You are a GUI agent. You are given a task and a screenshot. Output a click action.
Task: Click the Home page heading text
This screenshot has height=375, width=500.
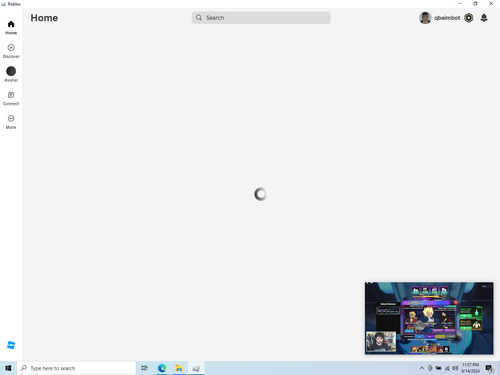[44, 18]
